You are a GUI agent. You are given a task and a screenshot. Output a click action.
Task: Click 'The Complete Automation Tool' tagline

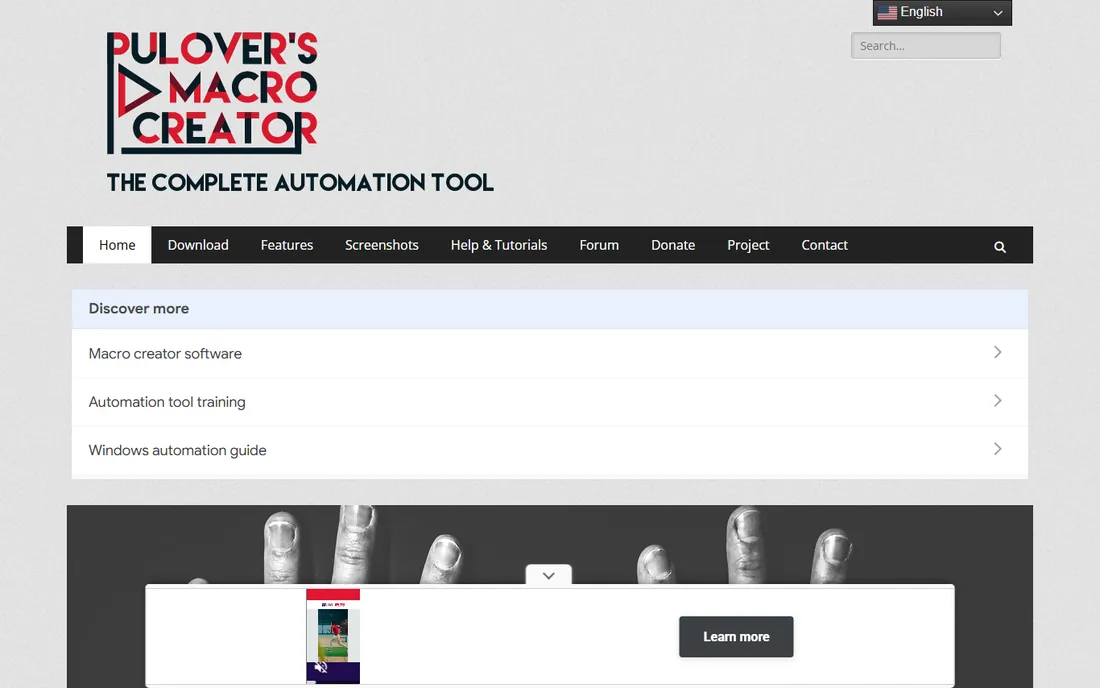point(300,182)
